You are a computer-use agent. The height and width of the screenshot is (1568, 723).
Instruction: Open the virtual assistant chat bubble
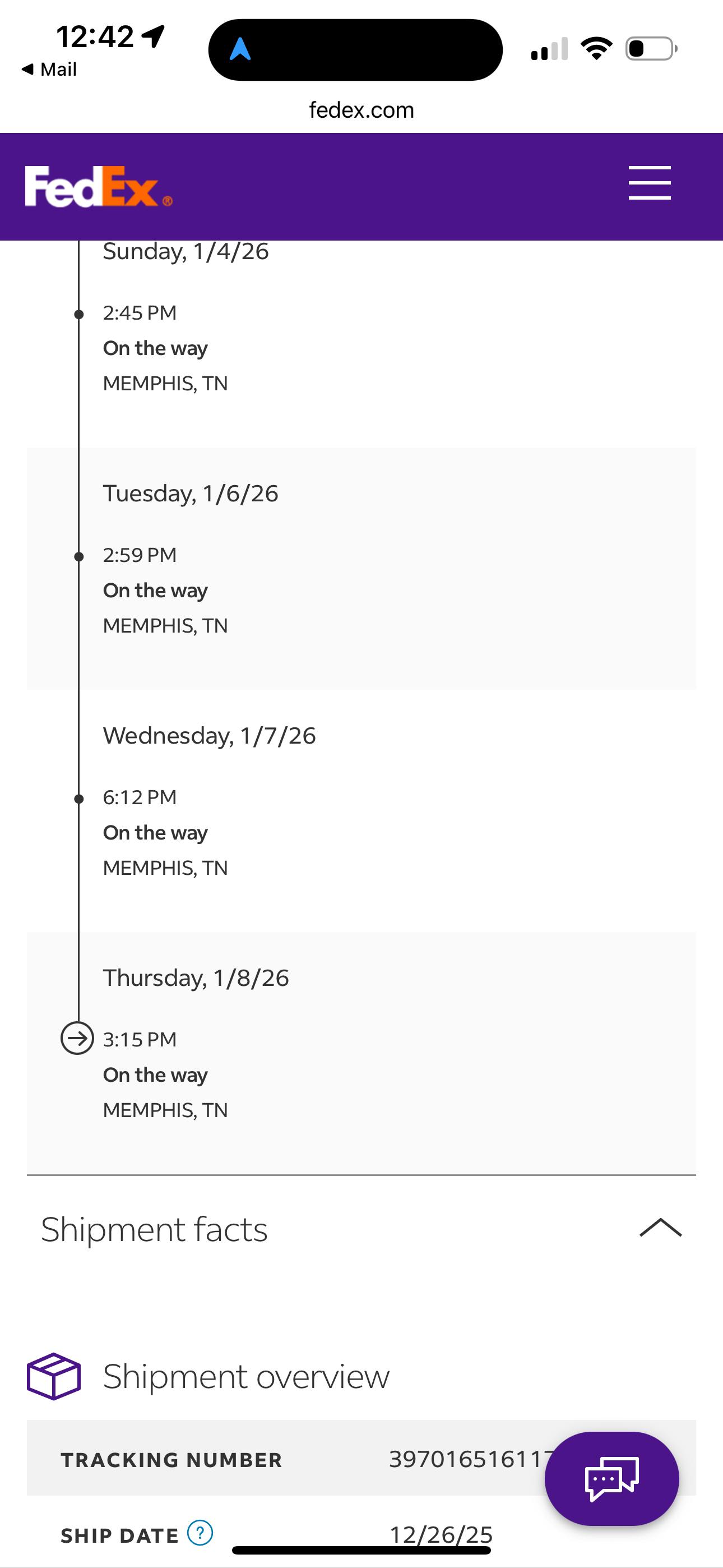pyautogui.click(x=611, y=1478)
